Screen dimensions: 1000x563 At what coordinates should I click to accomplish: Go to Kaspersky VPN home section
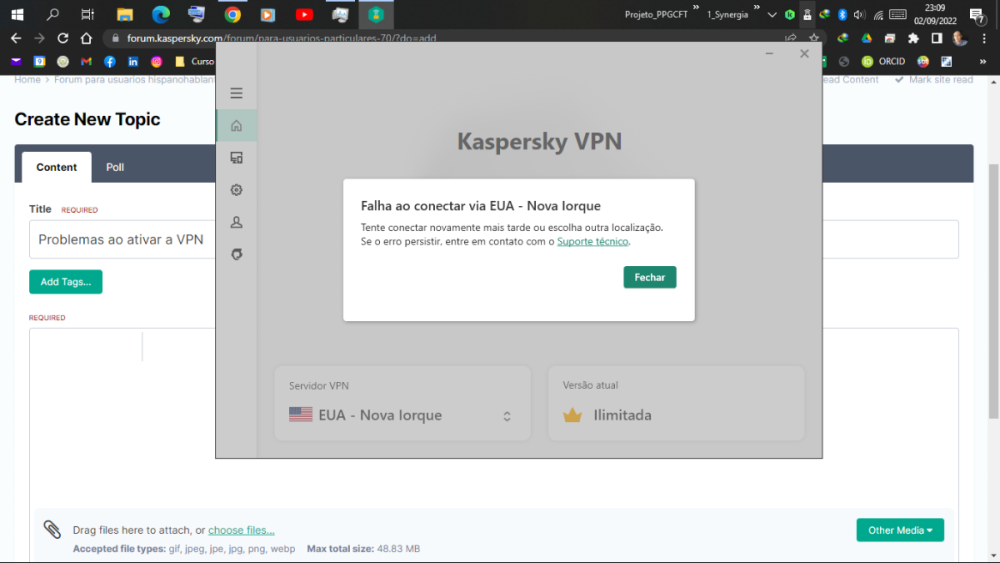tap(237, 126)
